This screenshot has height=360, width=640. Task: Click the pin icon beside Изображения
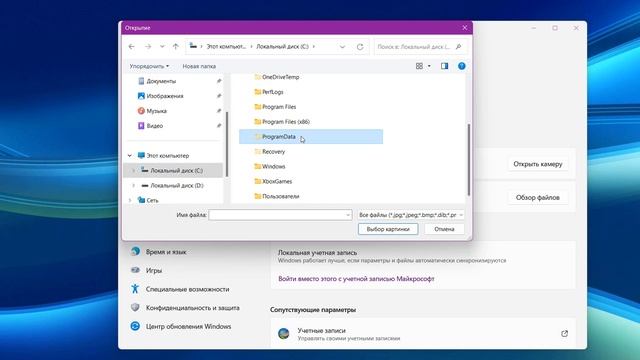[x=219, y=96]
